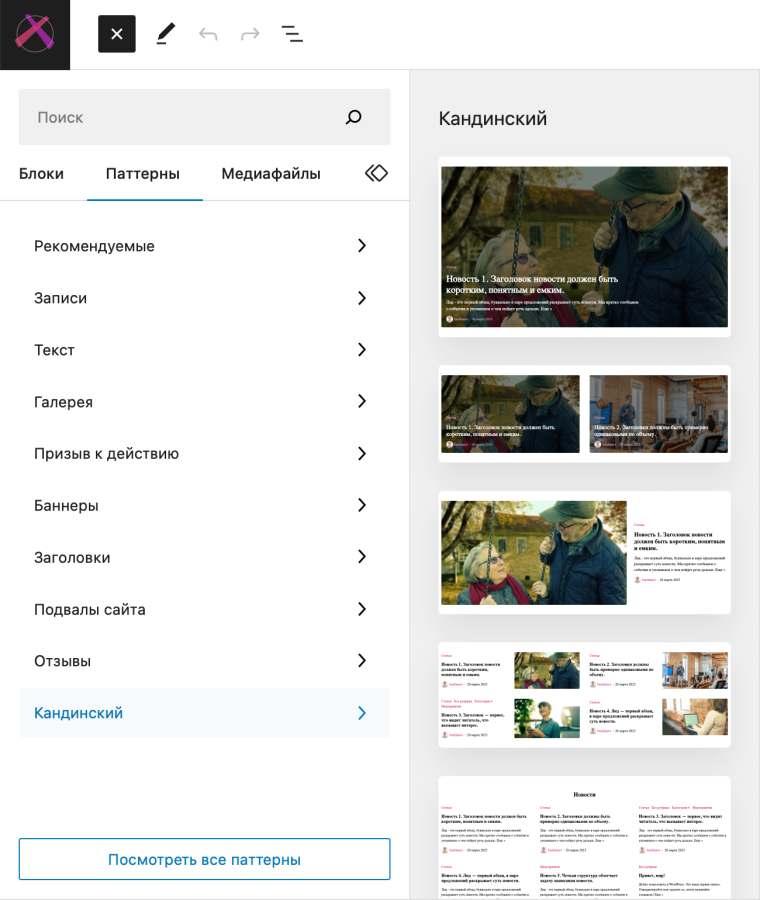This screenshot has width=760, height=900.
Task: Click the search magnifier icon
Action: tap(353, 117)
